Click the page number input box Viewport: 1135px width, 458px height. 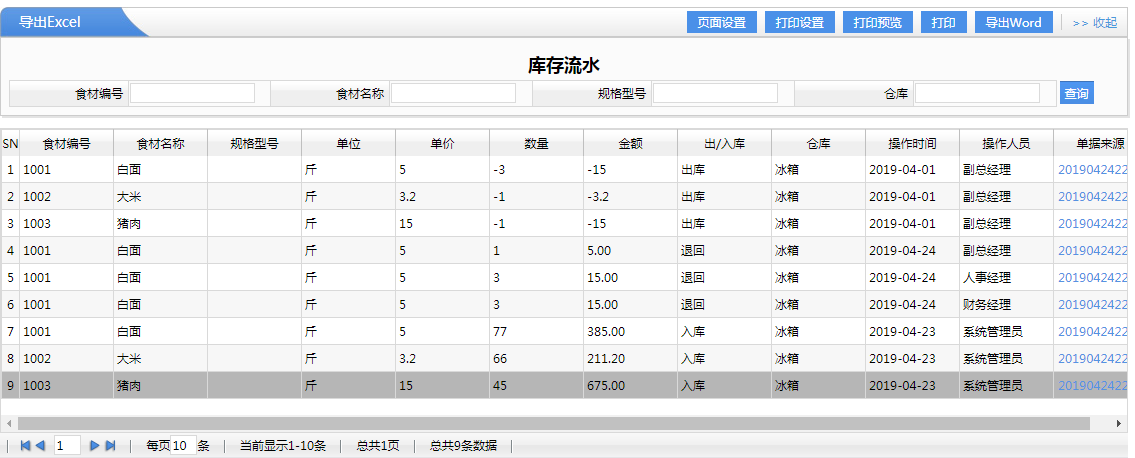pos(67,446)
